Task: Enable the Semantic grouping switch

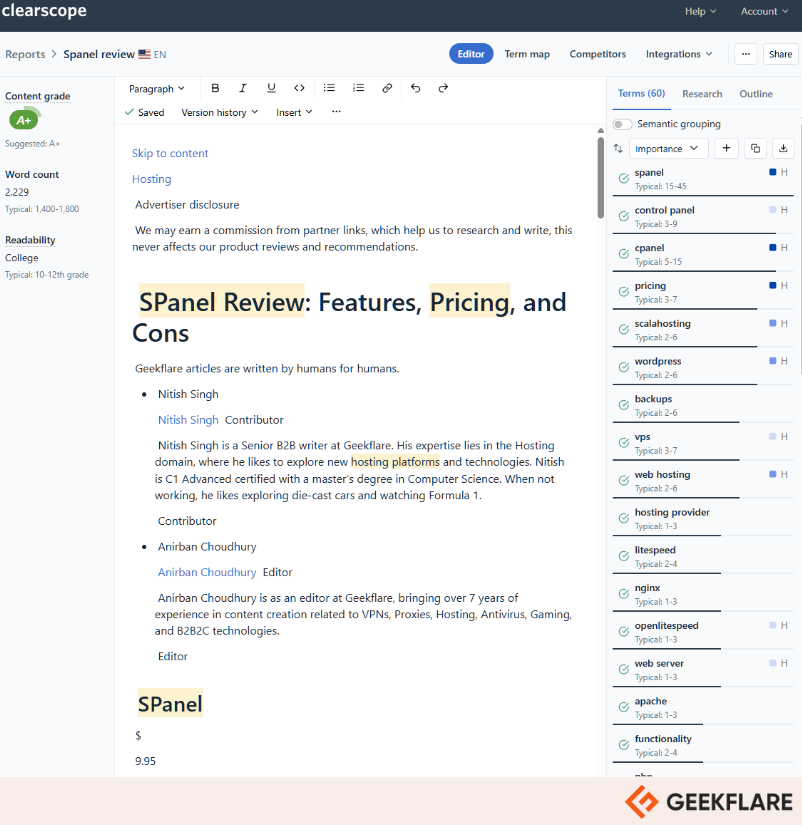Action: (622, 124)
